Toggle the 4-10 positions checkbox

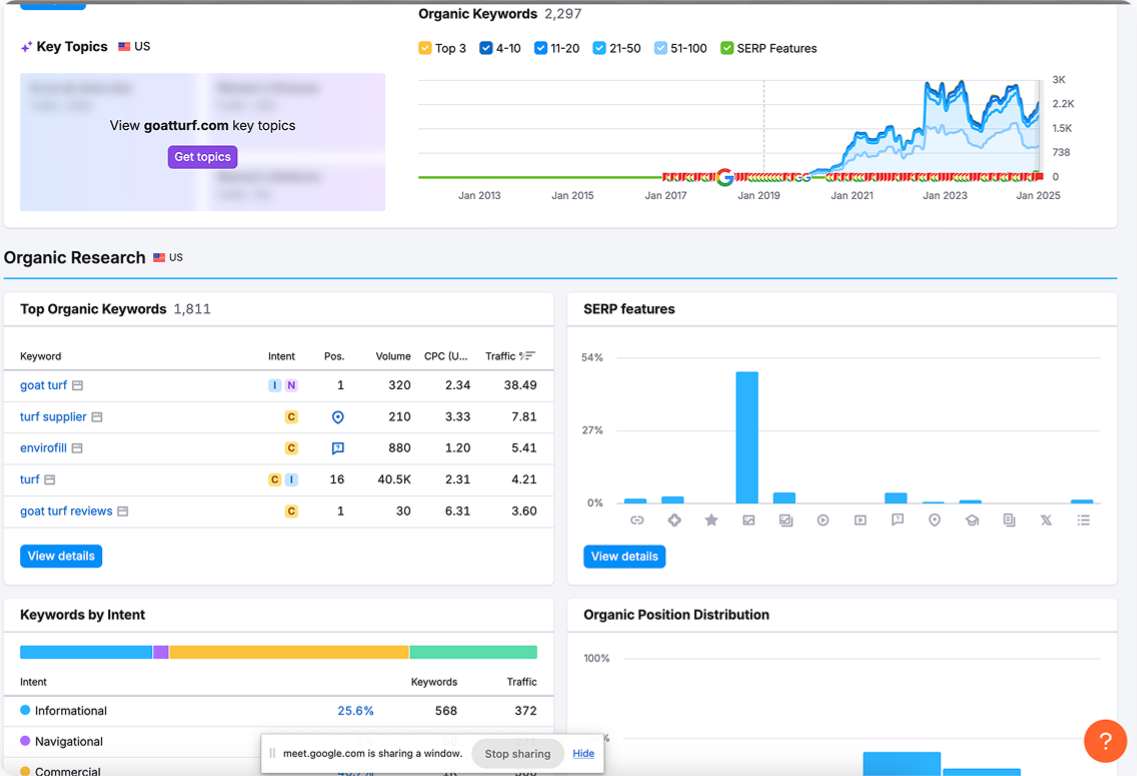click(x=486, y=48)
